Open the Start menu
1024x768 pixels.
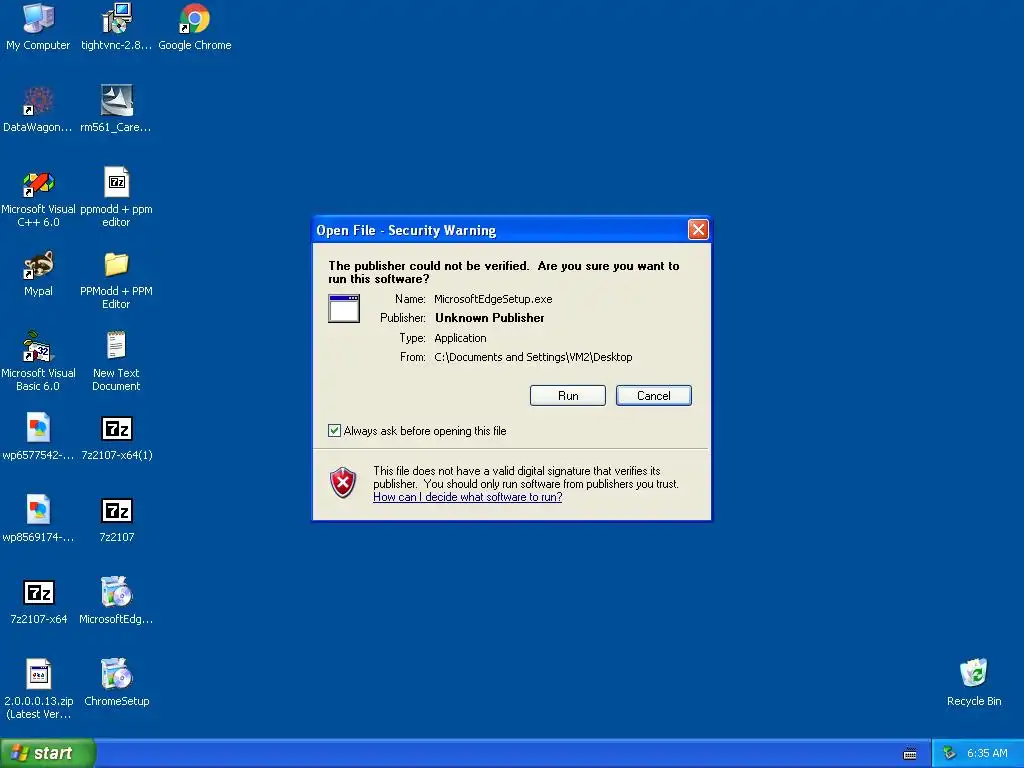point(47,753)
